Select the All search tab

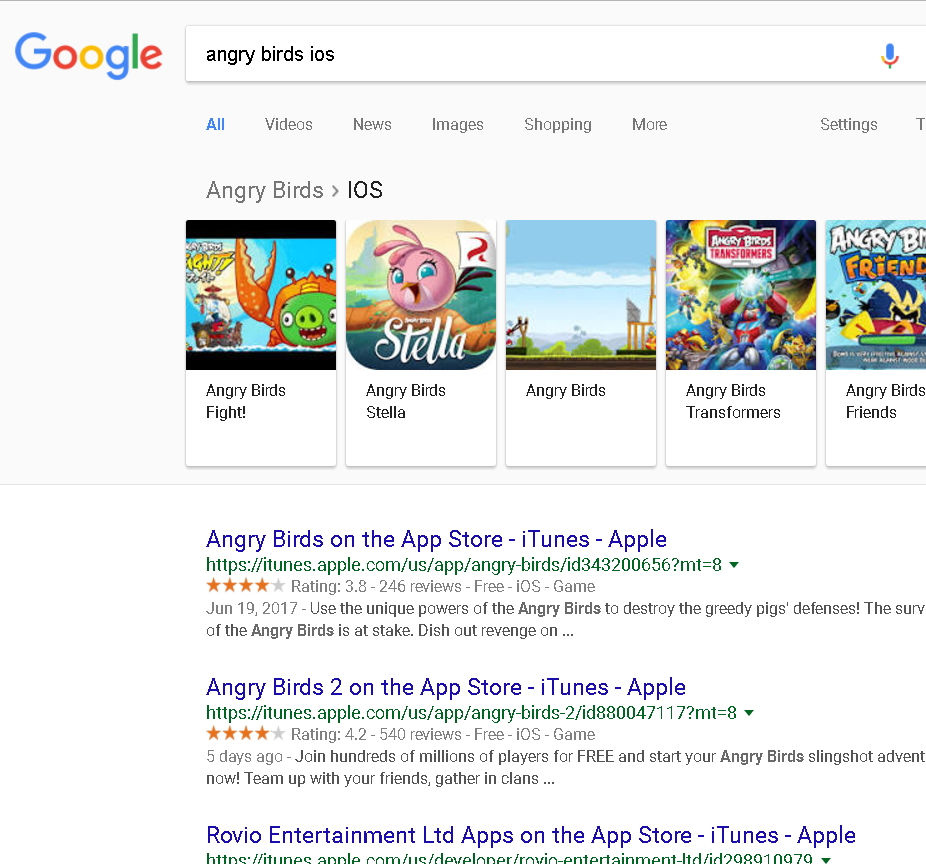pyautogui.click(x=215, y=124)
